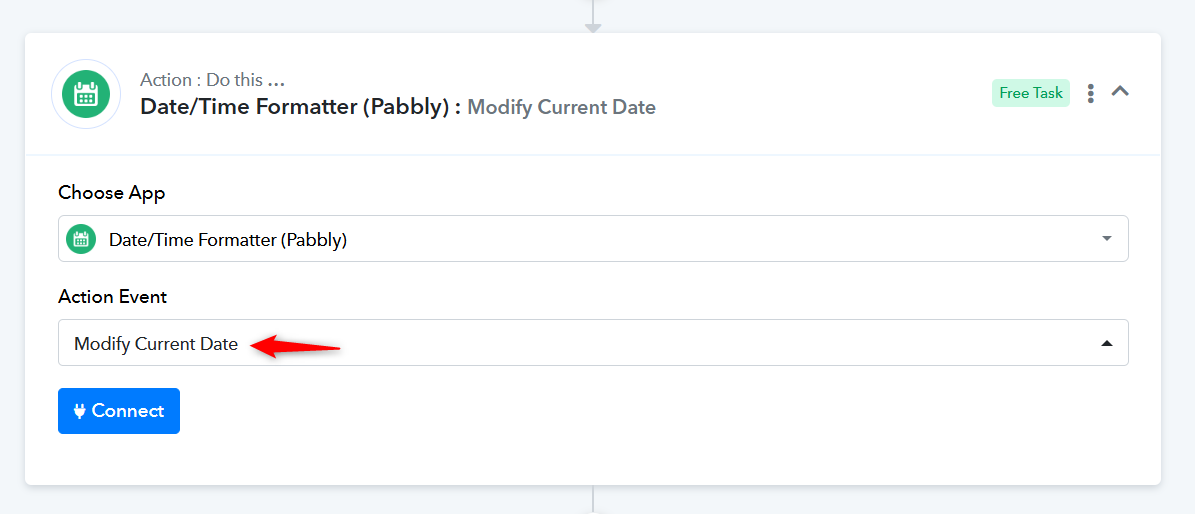This screenshot has width=1195, height=514.
Task: Click the connector line below the action card
Action: pos(593,500)
